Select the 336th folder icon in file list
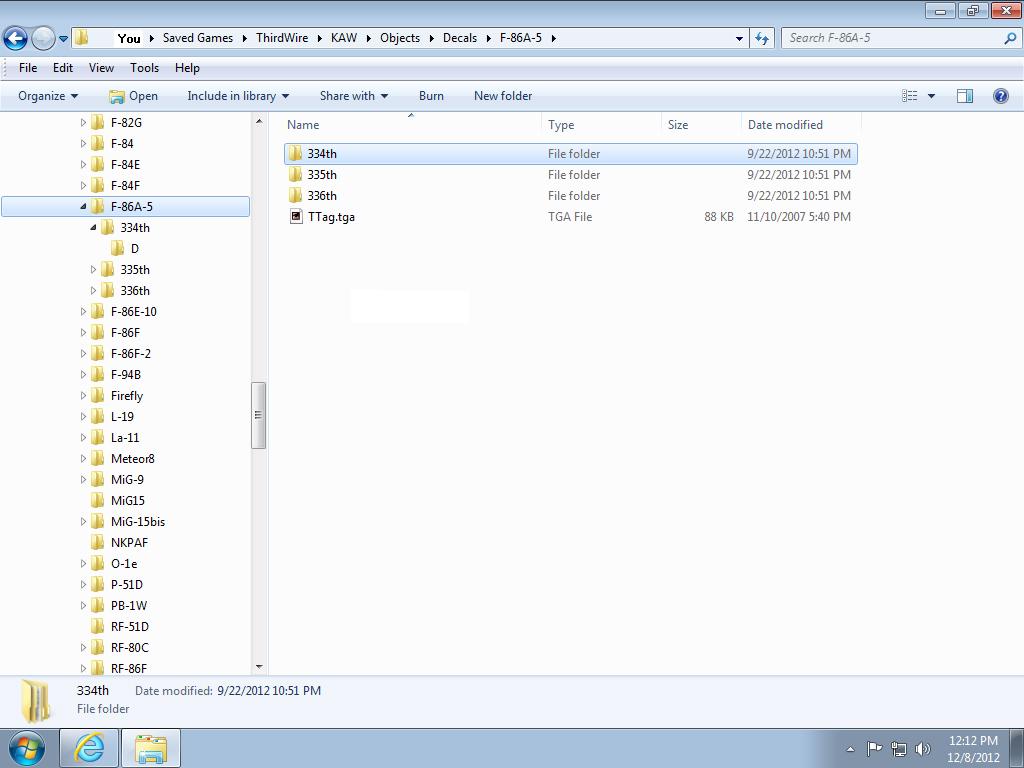 coord(295,196)
